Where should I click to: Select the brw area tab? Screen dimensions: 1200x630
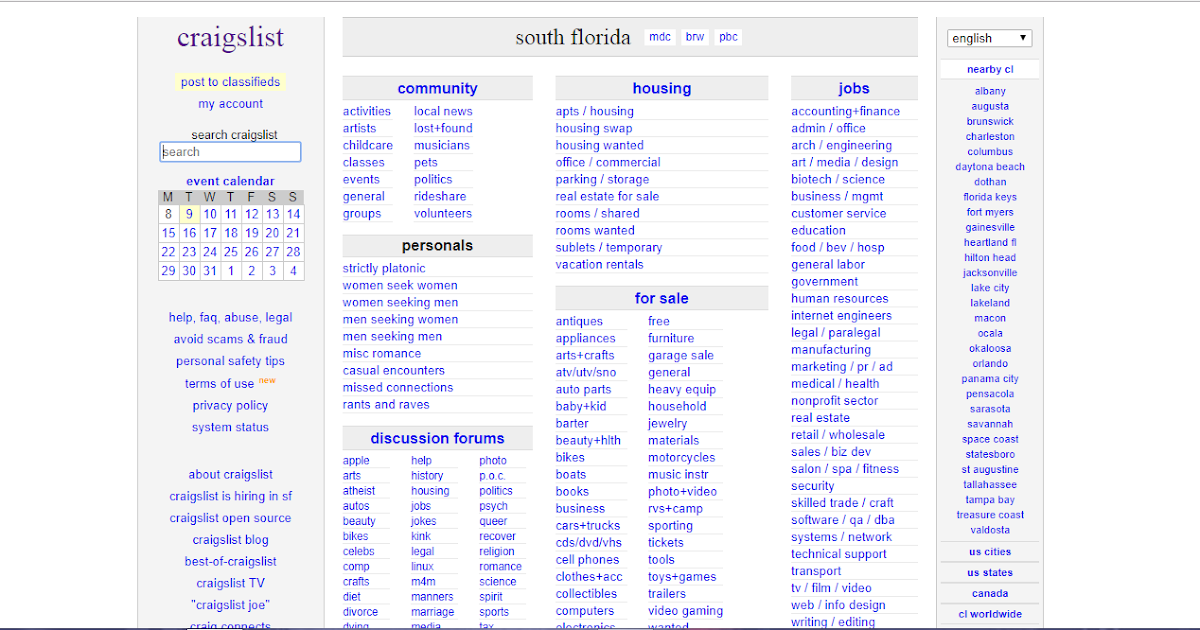695,37
